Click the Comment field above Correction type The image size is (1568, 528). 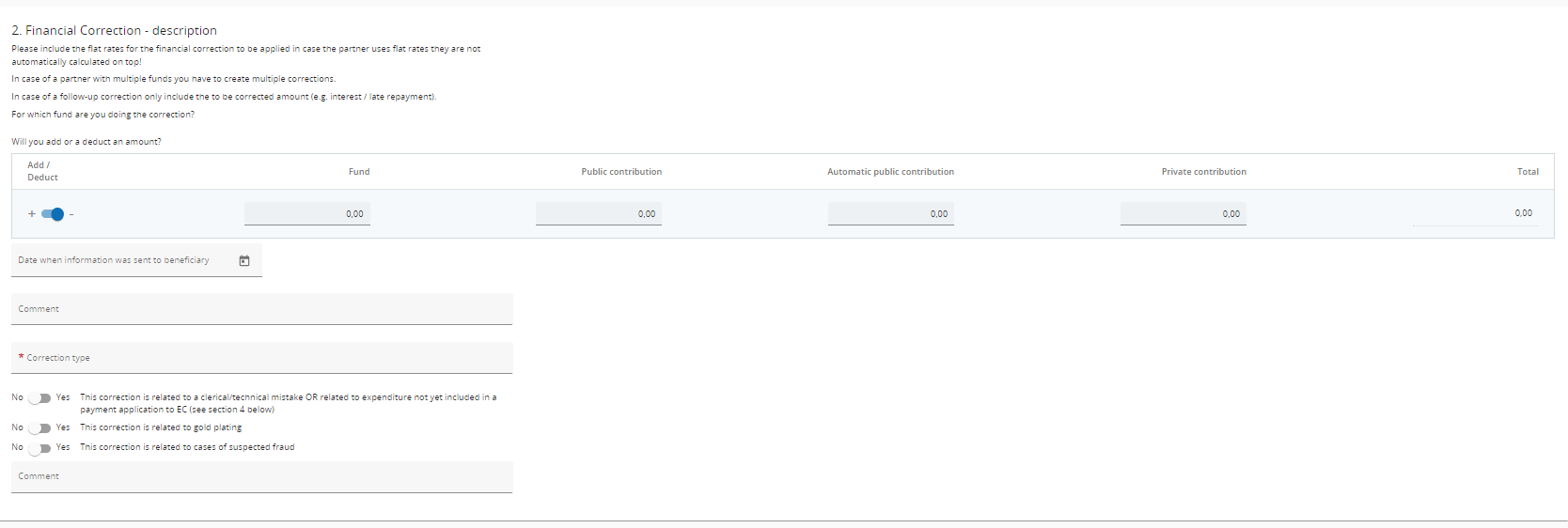point(261,309)
